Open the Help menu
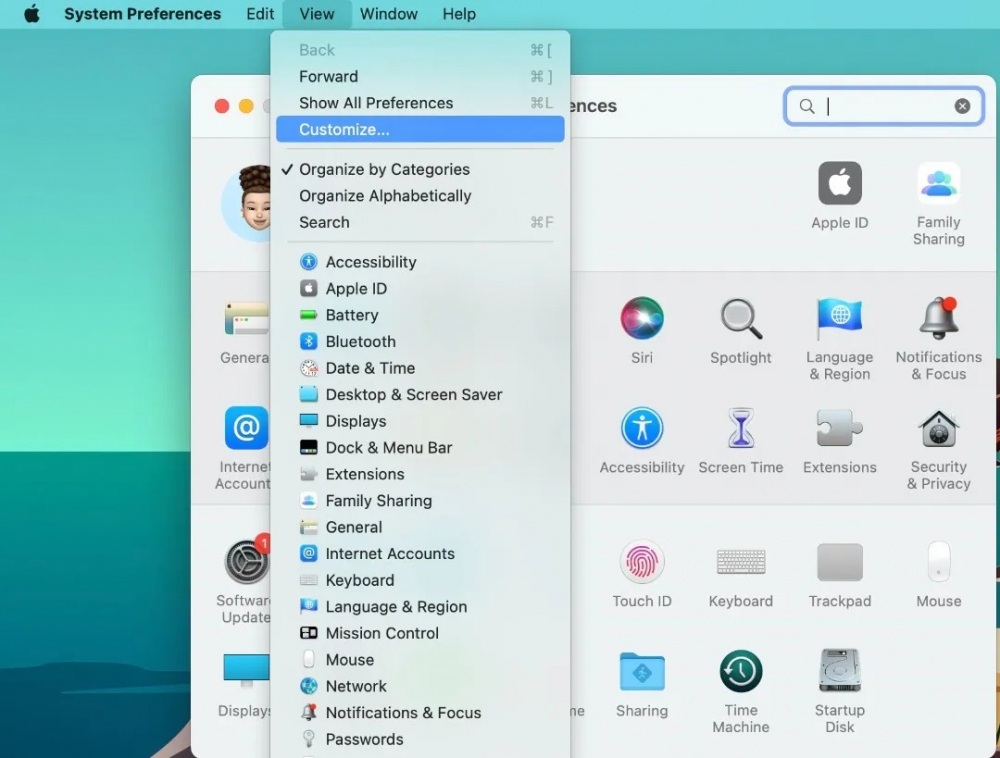This screenshot has width=1000, height=758. (x=459, y=14)
